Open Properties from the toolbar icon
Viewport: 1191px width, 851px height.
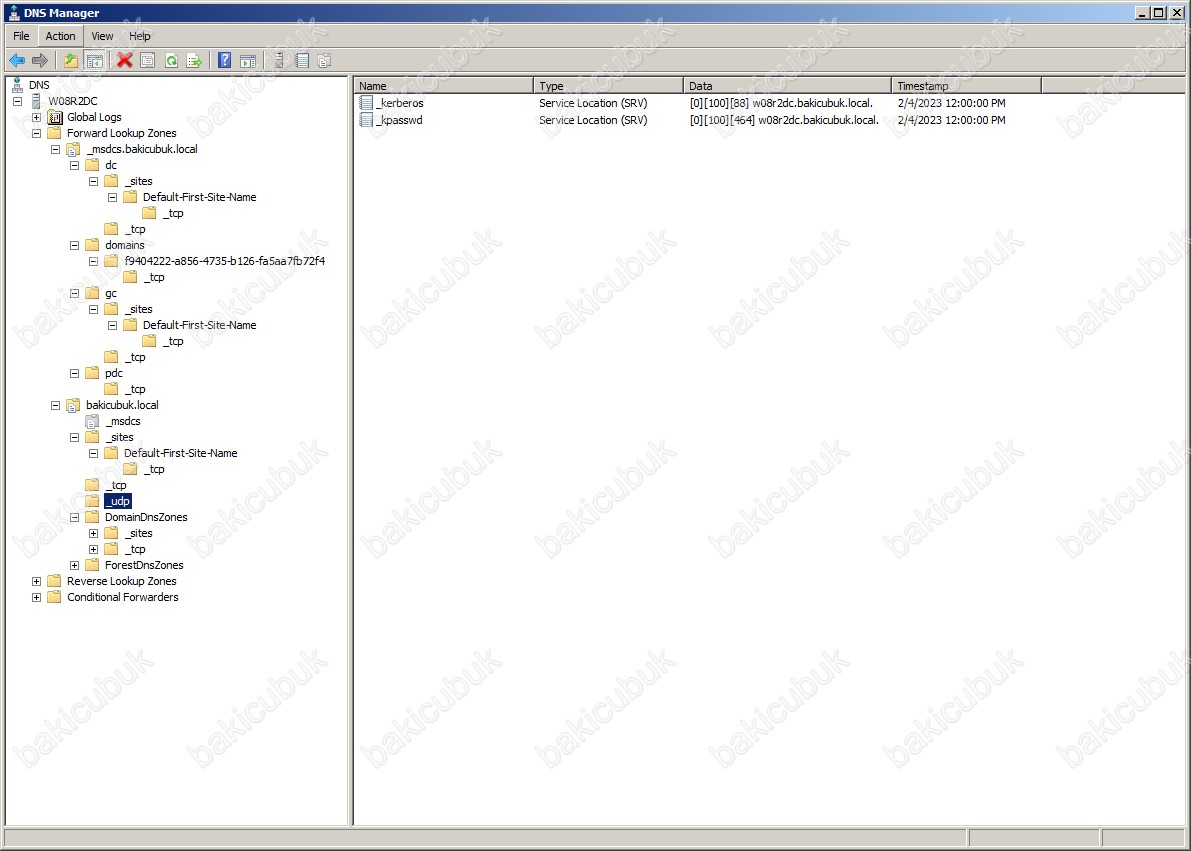(x=148, y=61)
